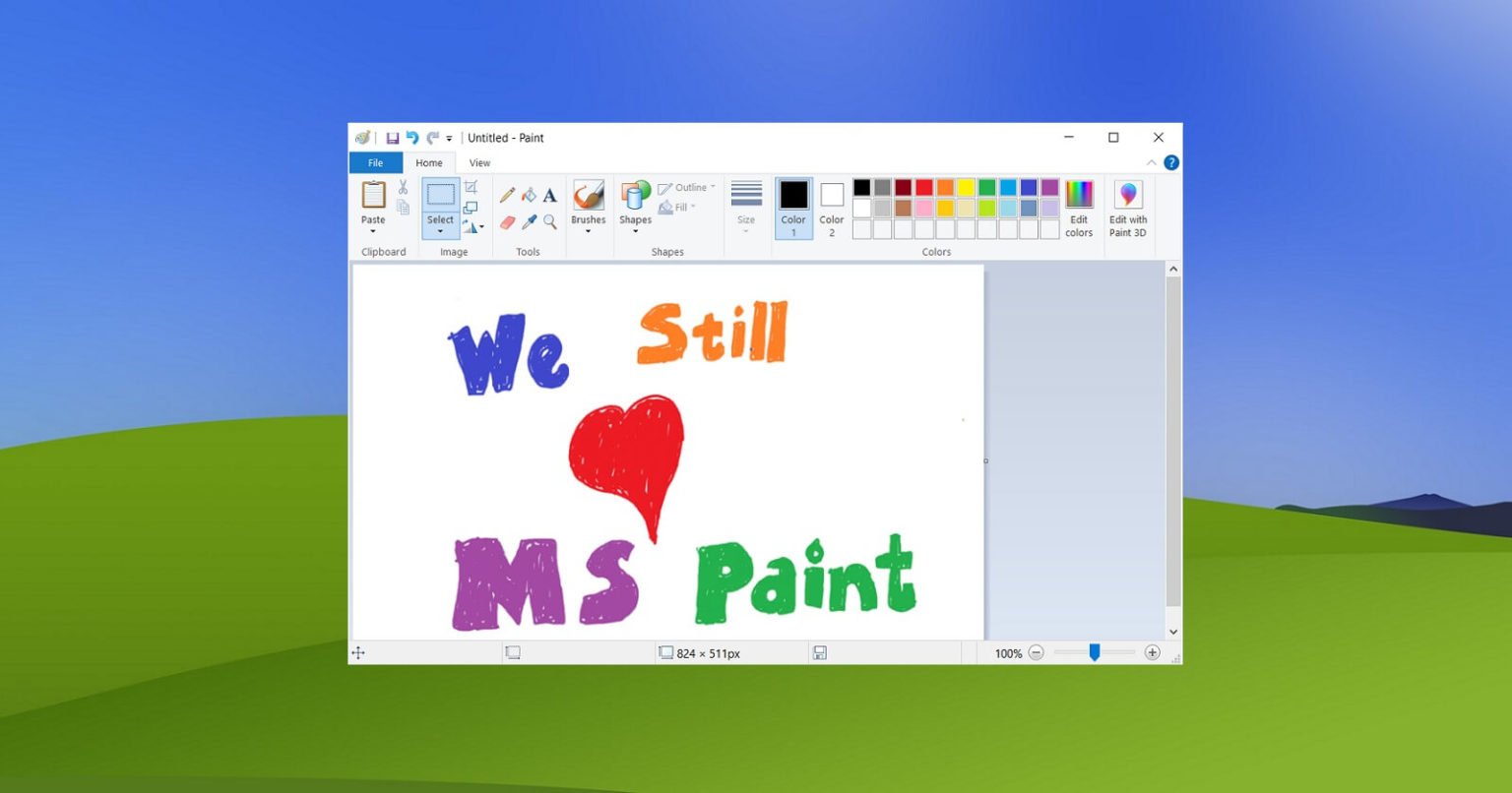Select the Color picker tool

[x=529, y=221]
